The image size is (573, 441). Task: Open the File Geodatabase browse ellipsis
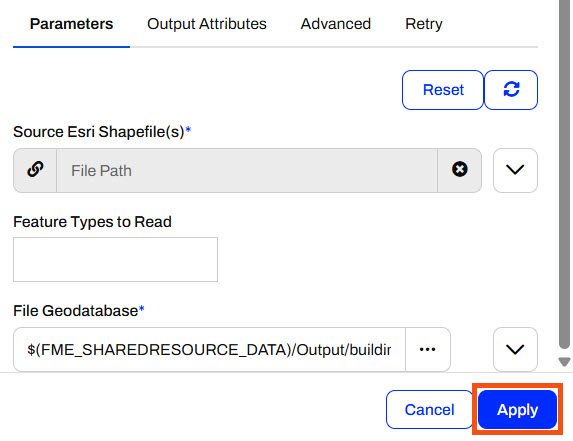click(428, 349)
